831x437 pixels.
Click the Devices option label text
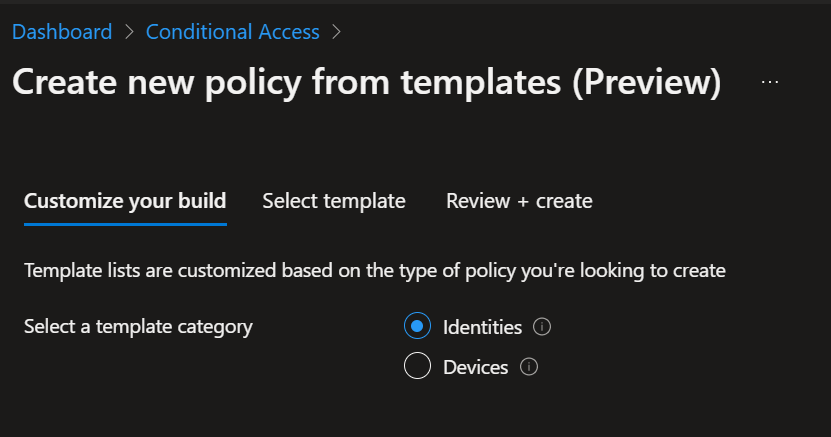[x=475, y=368]
